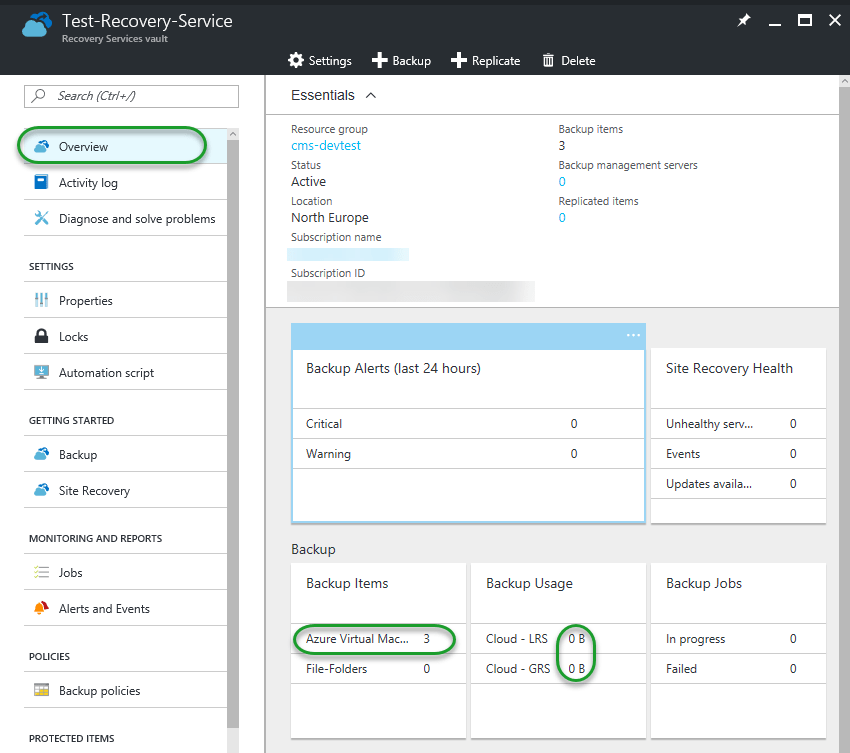Screen dimensions: 850x753
Task: Click the Diagnose and solve problems wrench icon
Action: [x=42, y=218]
